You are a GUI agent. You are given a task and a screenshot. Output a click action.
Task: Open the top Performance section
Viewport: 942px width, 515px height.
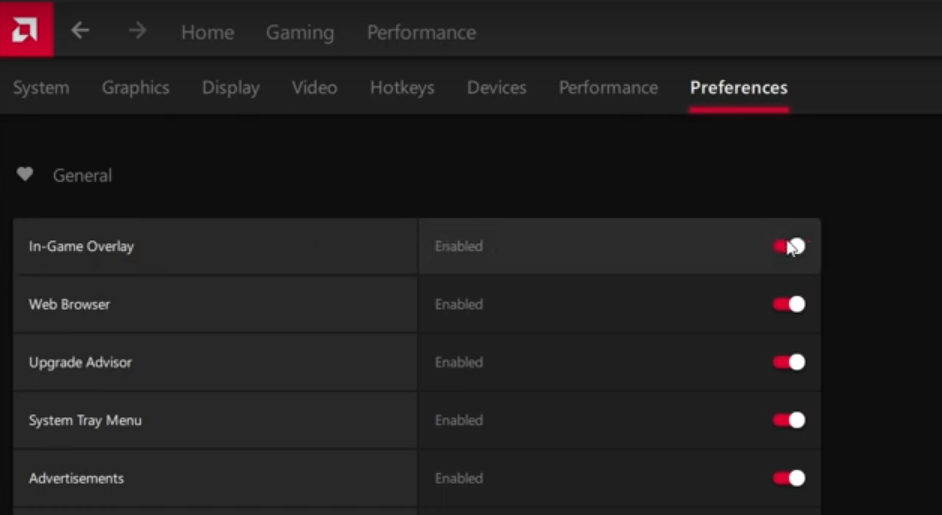click(421, 32)
